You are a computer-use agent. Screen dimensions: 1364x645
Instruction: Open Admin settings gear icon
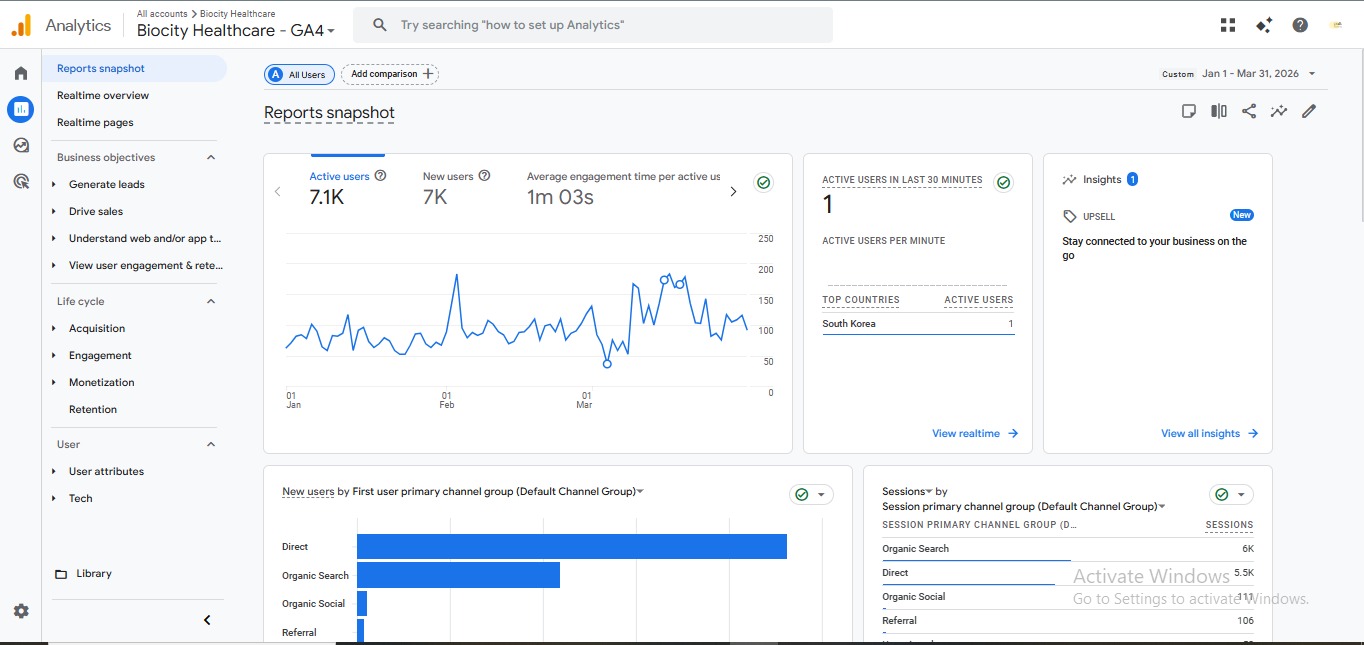click(21, 611)
